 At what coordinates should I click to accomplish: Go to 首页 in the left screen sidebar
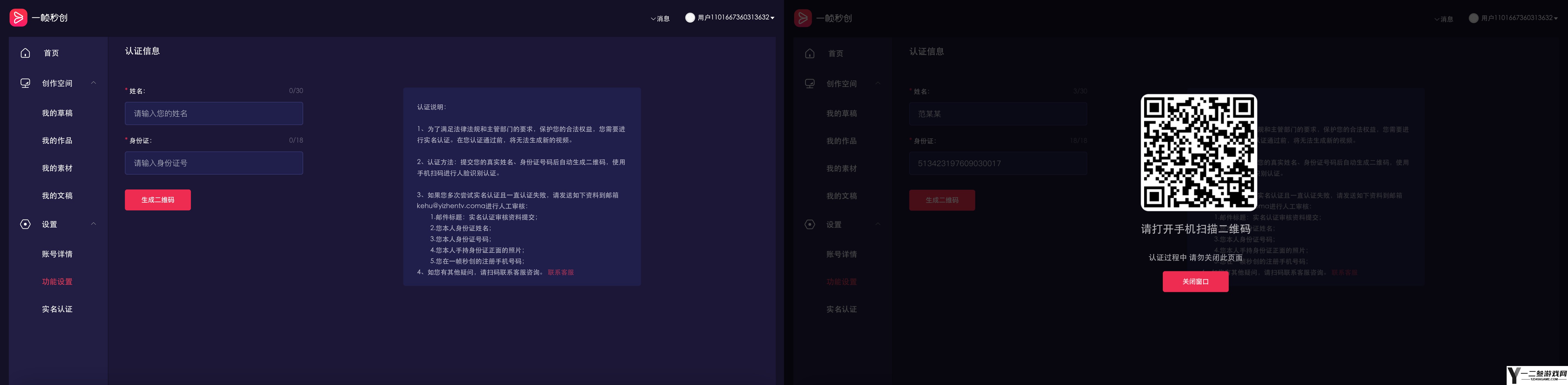[51, 53]
